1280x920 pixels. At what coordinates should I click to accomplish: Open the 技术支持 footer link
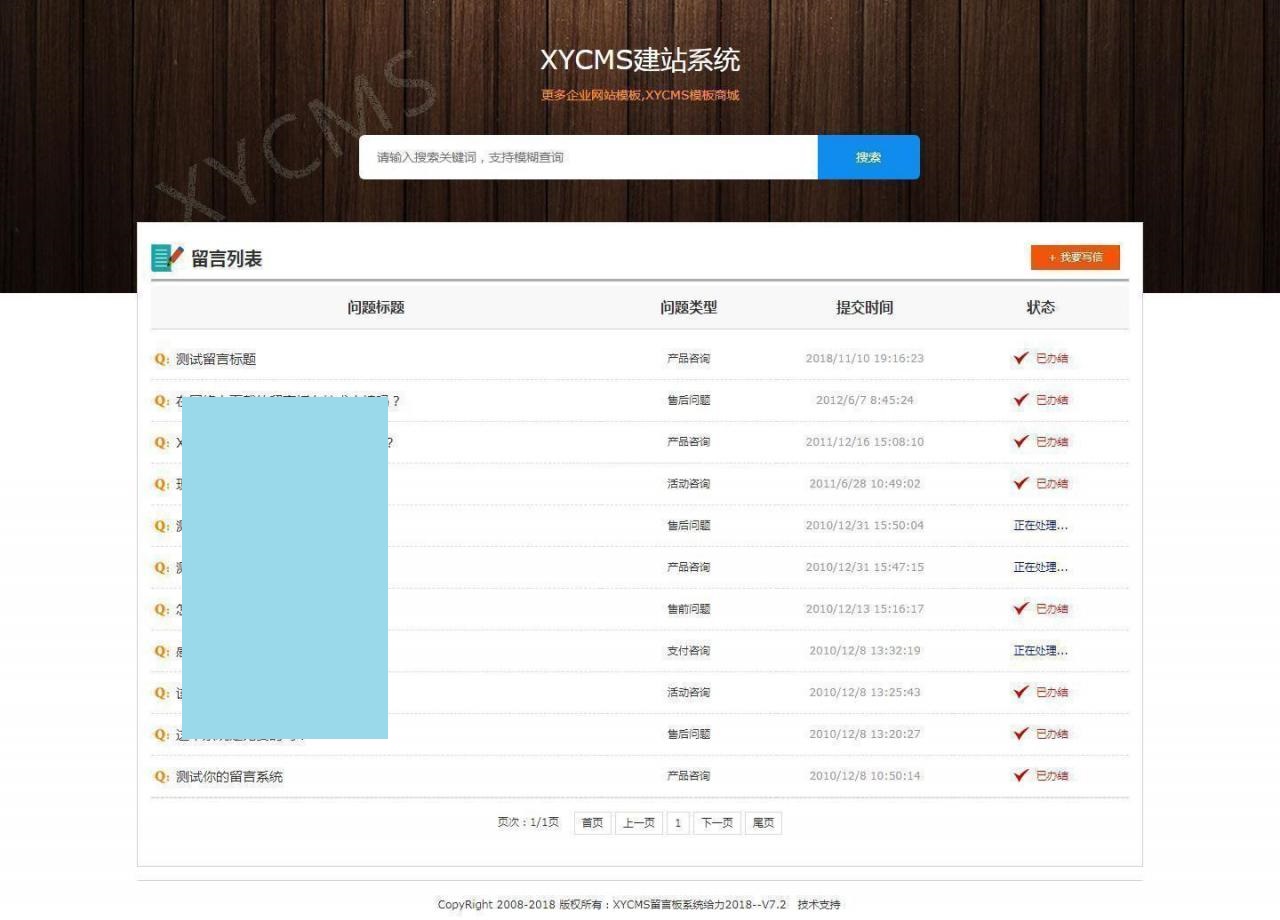tap(819, 905)
